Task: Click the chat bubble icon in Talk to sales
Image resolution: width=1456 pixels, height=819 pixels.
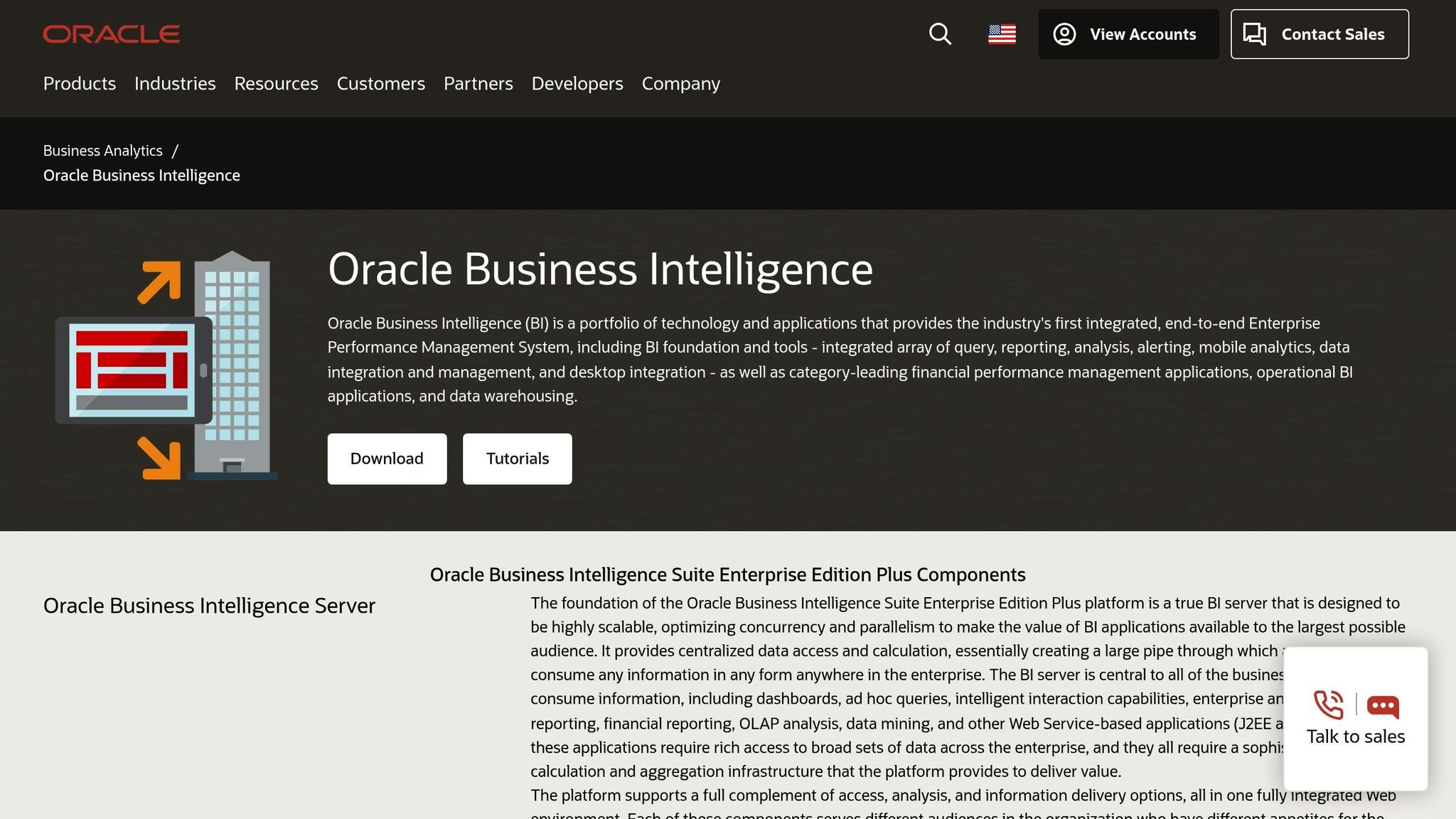Action: pos(1383,707)
